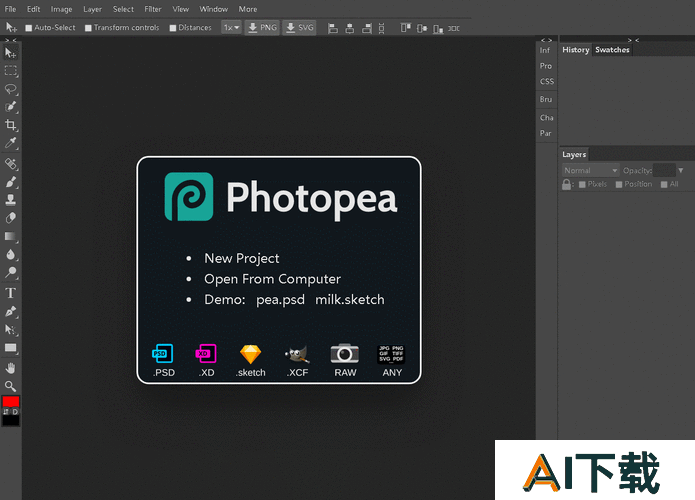The image size is (695, 500).
Task: Click the align horizontal centers icon
Action: pyautogui.click(x=350, y=28)
